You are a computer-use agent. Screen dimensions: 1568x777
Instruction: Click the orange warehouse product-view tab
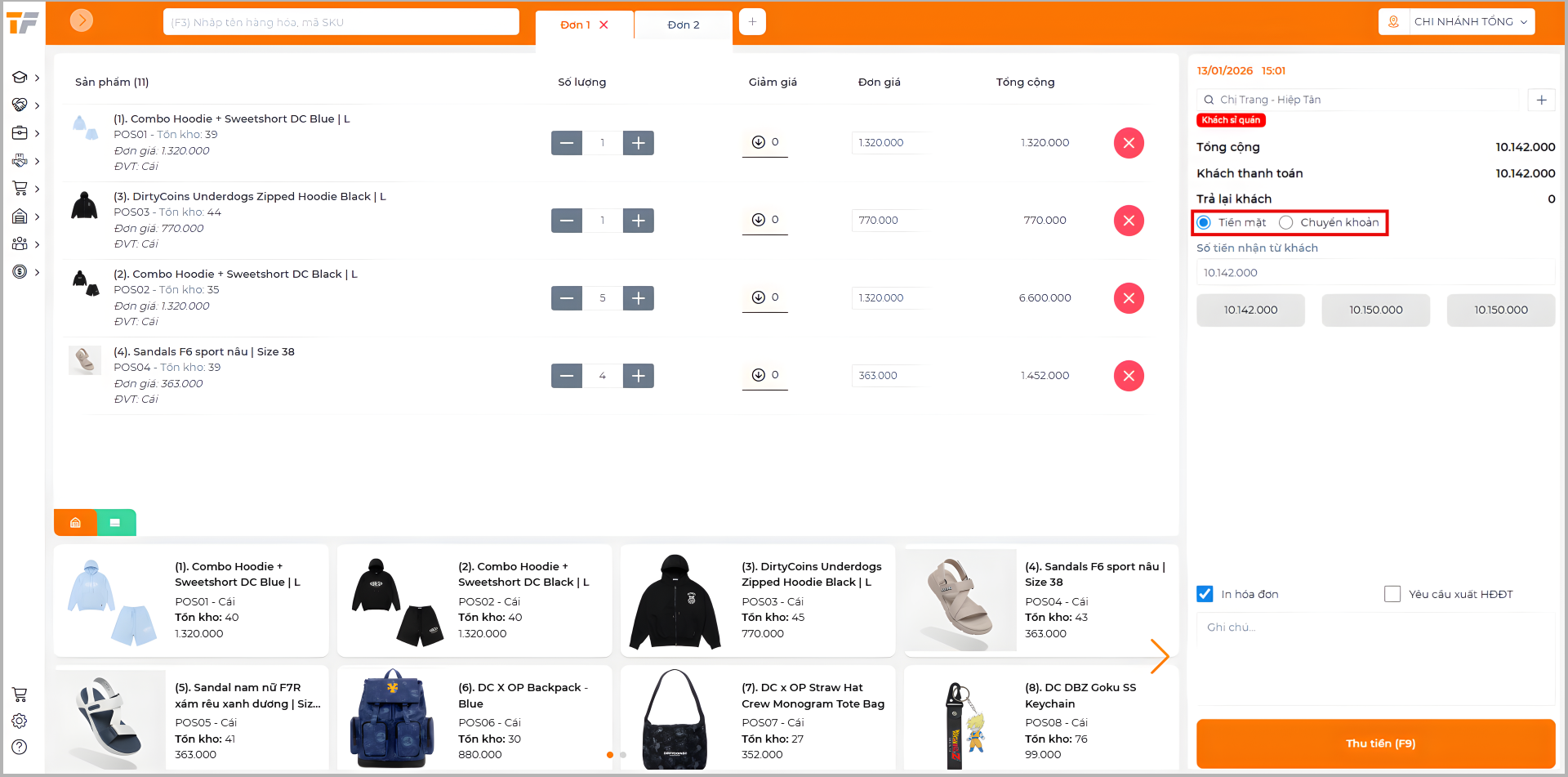(75, 523)
